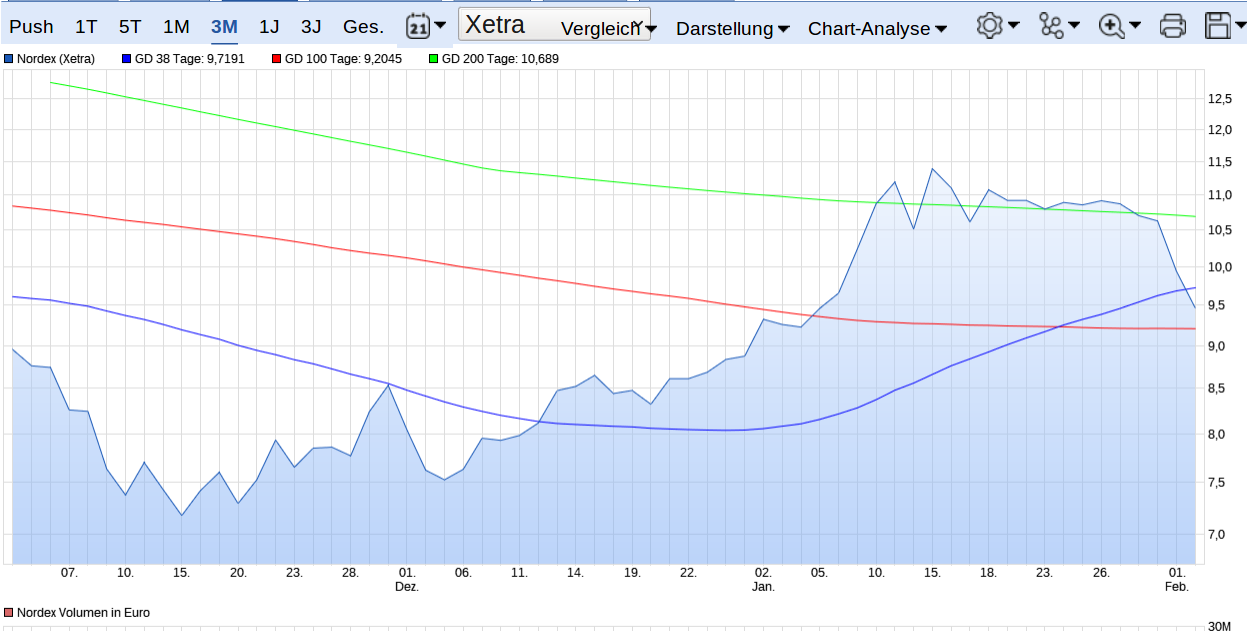Switch to the 1J timeframe tab

pyautogui.click(x=269, y=26)
